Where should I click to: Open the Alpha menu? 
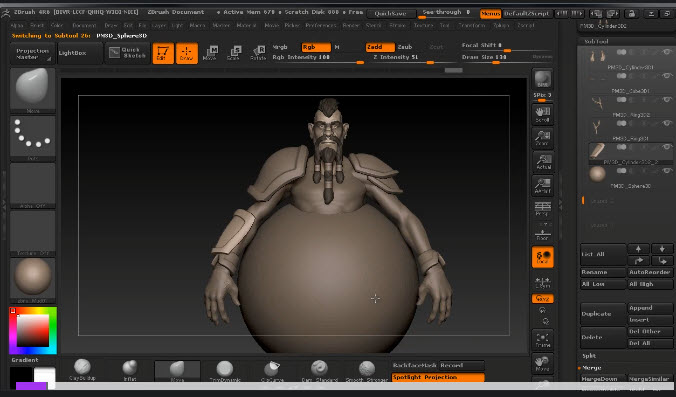click(x=17, y=25)
